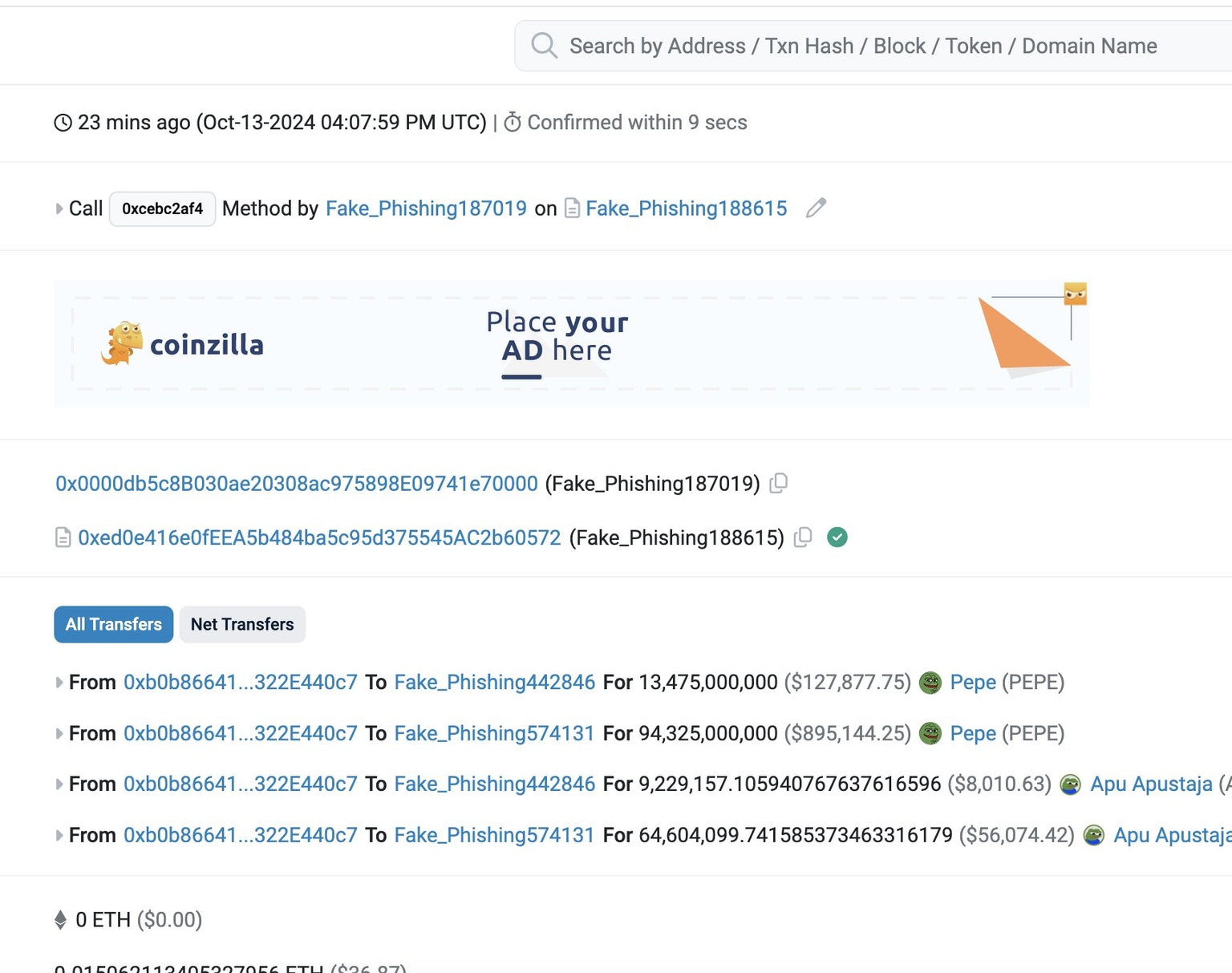Click the green verified checkmark icon
The width and height of the screenshot is (1232, 973).
click(837, 537)
